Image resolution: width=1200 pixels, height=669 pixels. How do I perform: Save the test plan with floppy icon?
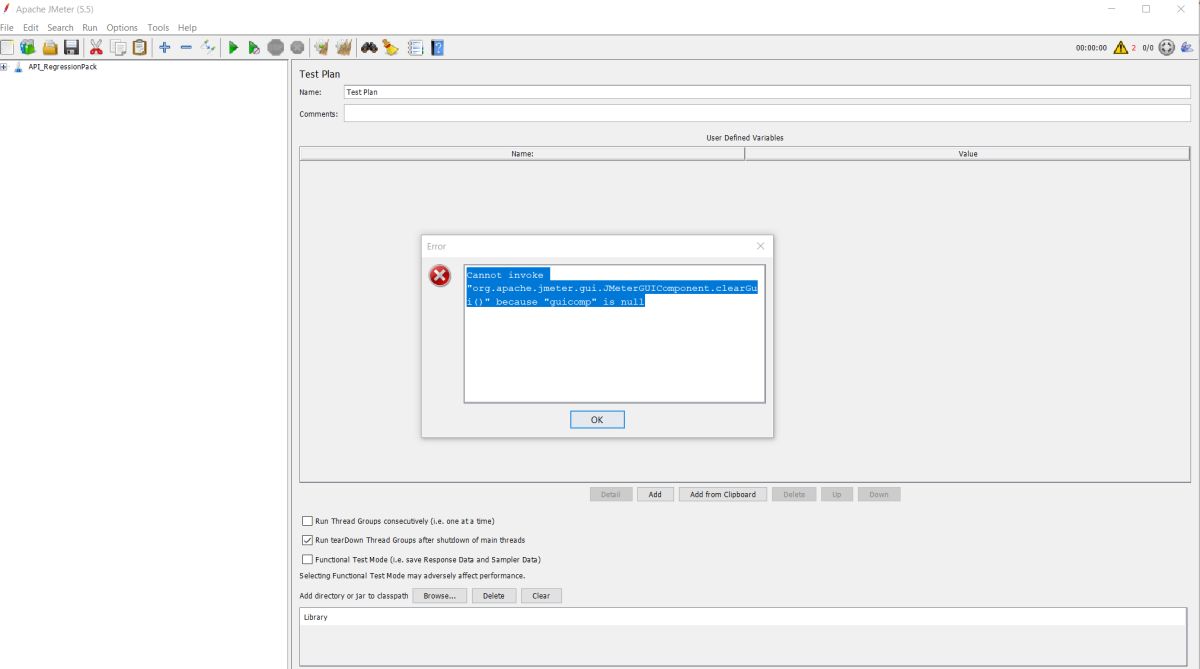(x=71, y=47)
